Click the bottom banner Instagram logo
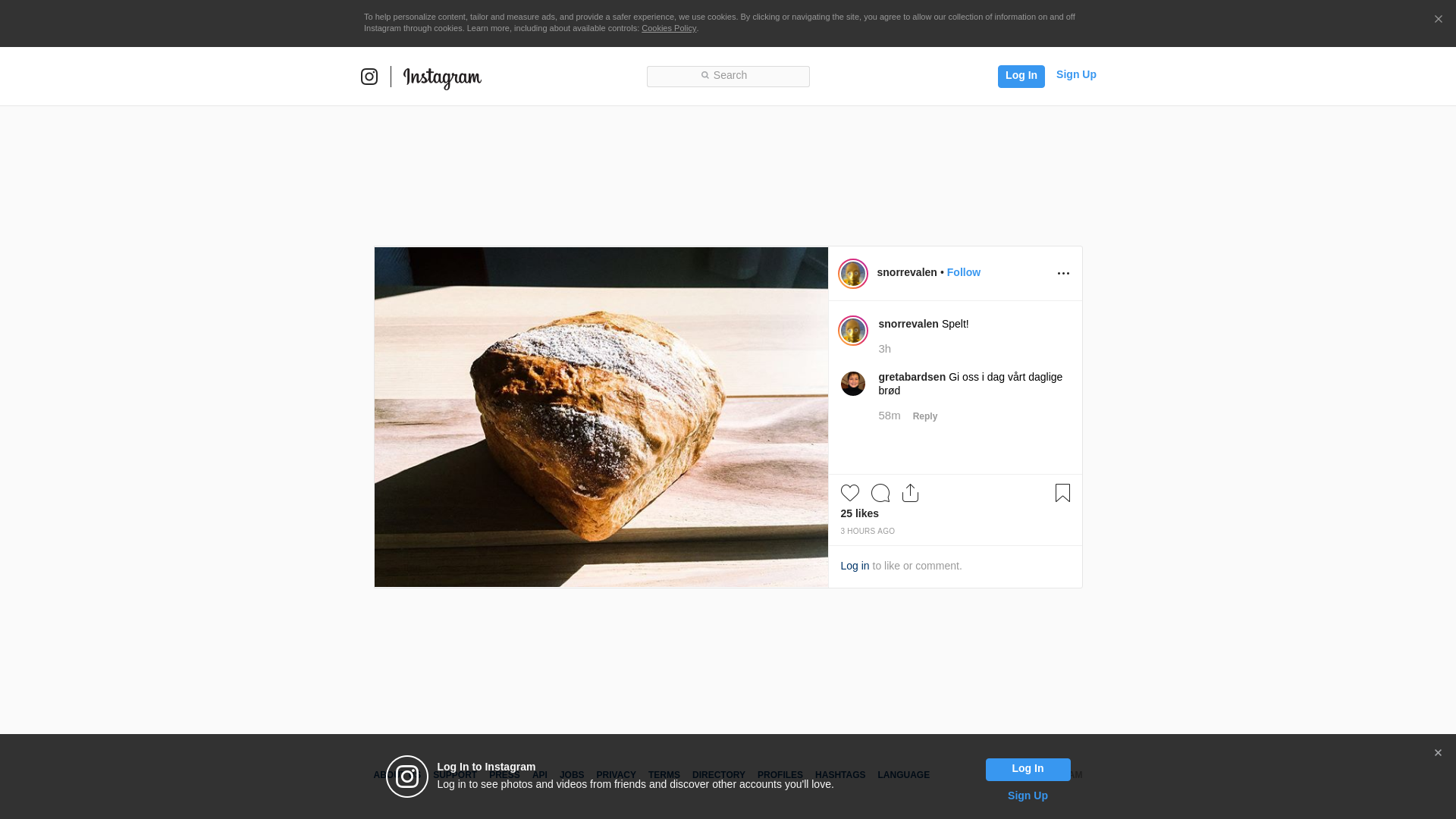The width and height of the screenshot is (1456, 819). point(407,777)
